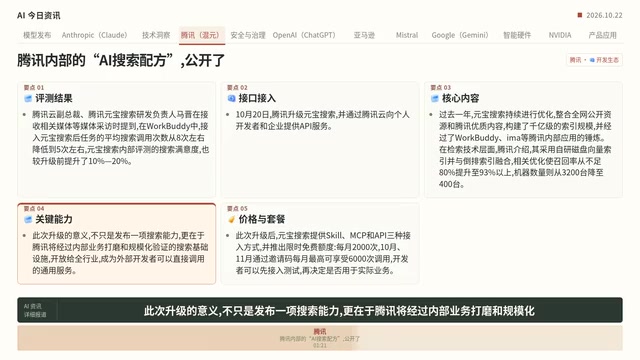
Task: Click the icon beside 关键能力 heading
Action: [28, 219]
